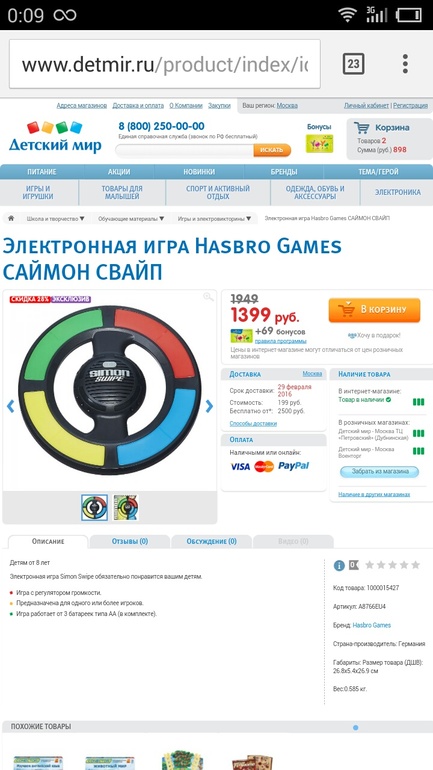Viewport: 433px width, 770px height.
Task: Open the АКЦИИ menu item
Action: point(119,172)
